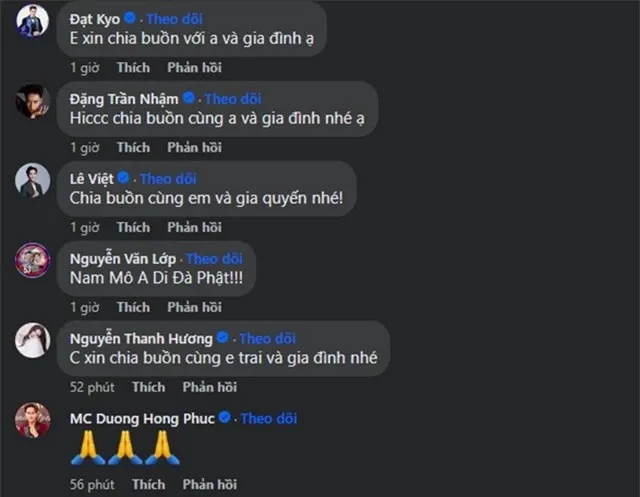Follow Nguyễn Thanh Hương via Theo dõi
The image size is (640, 497).
(268, 338)
